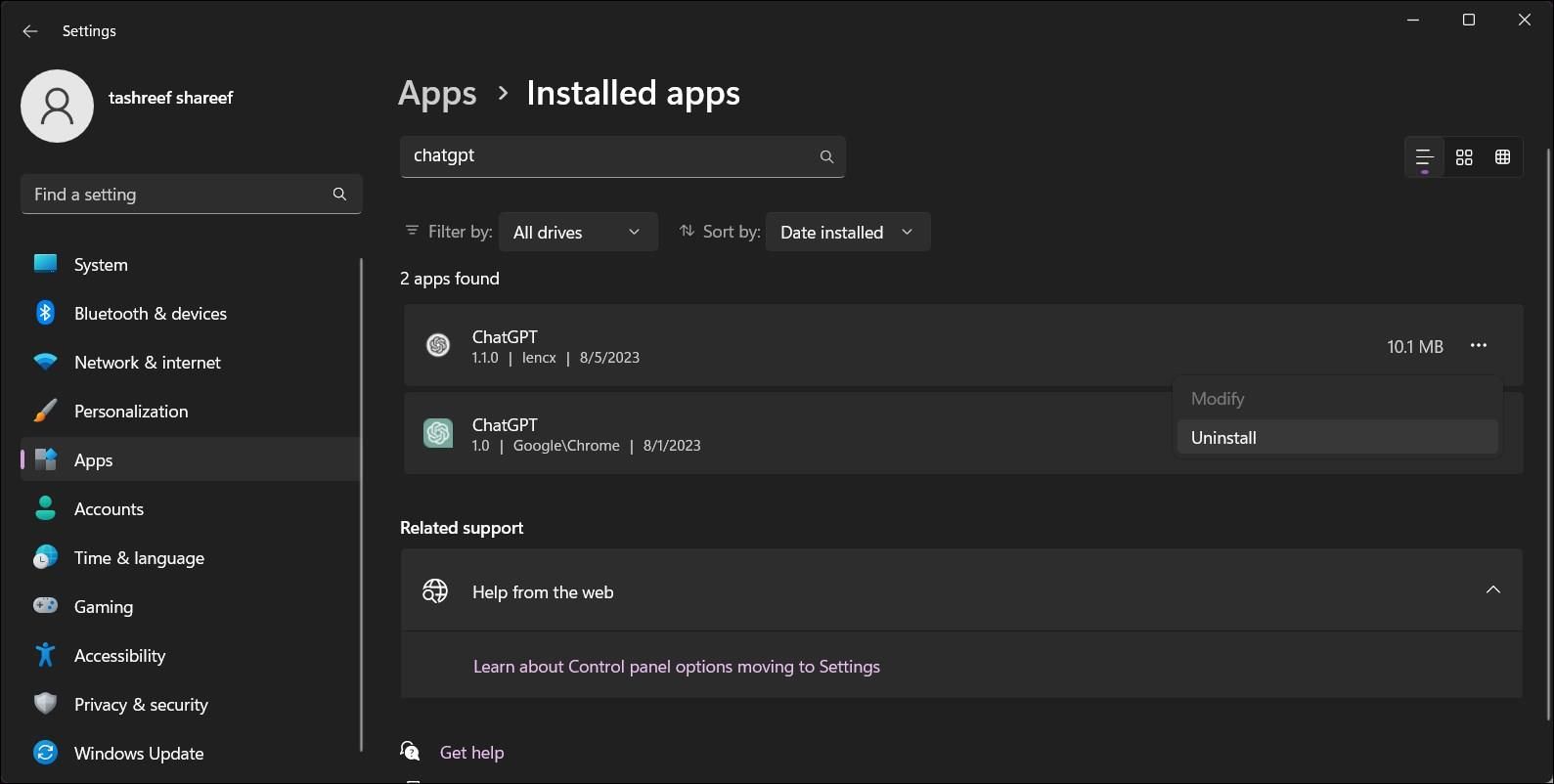1554x784 pixels.
Task: Maximize the Settings window
Action: click(1468, 20)
